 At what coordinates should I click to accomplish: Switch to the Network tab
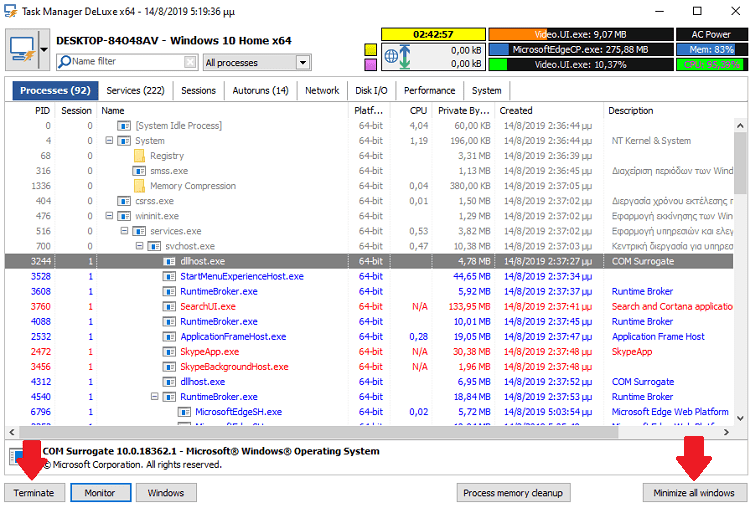point(322,90)
